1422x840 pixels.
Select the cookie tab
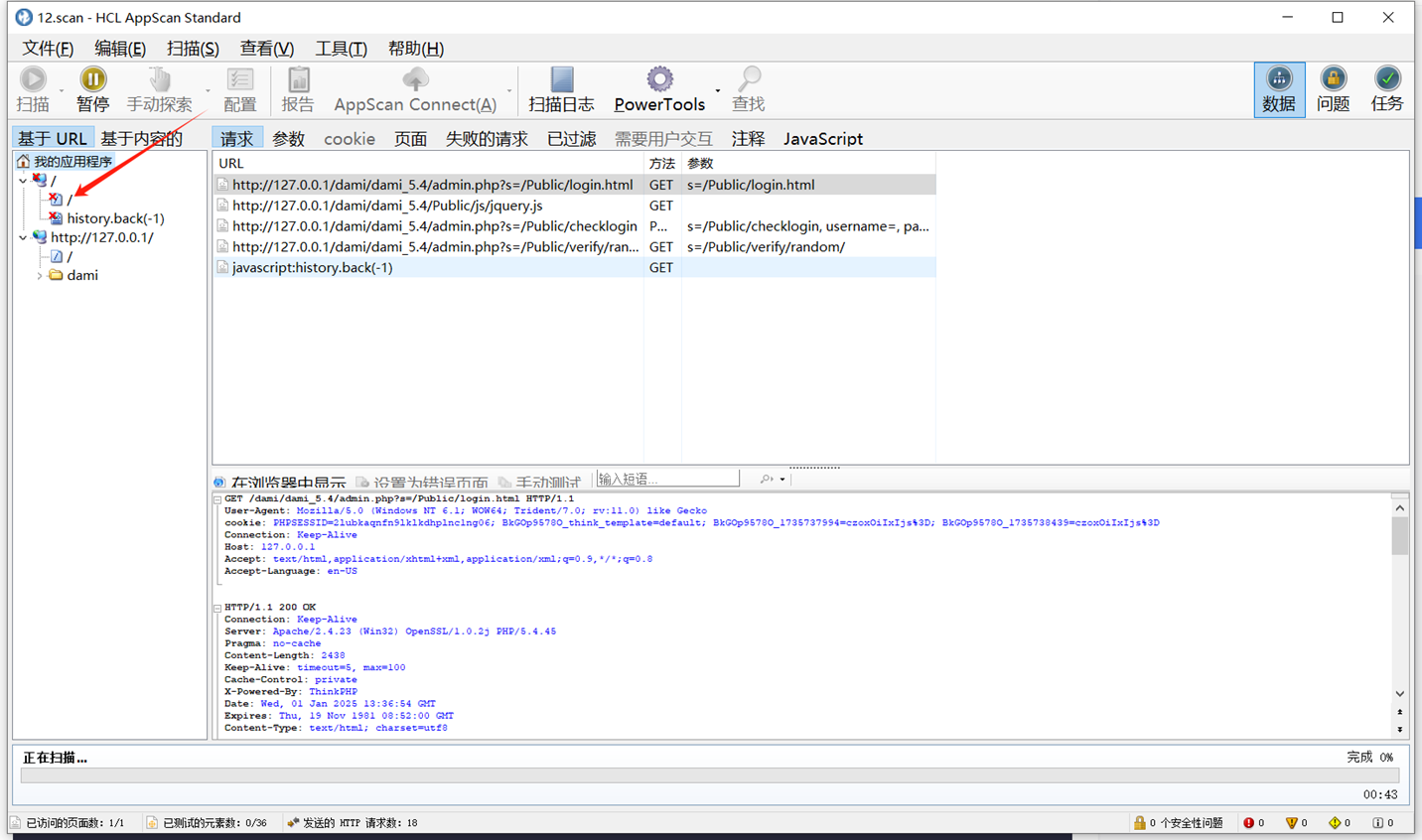pyautogui.click(x=350, y=139)
